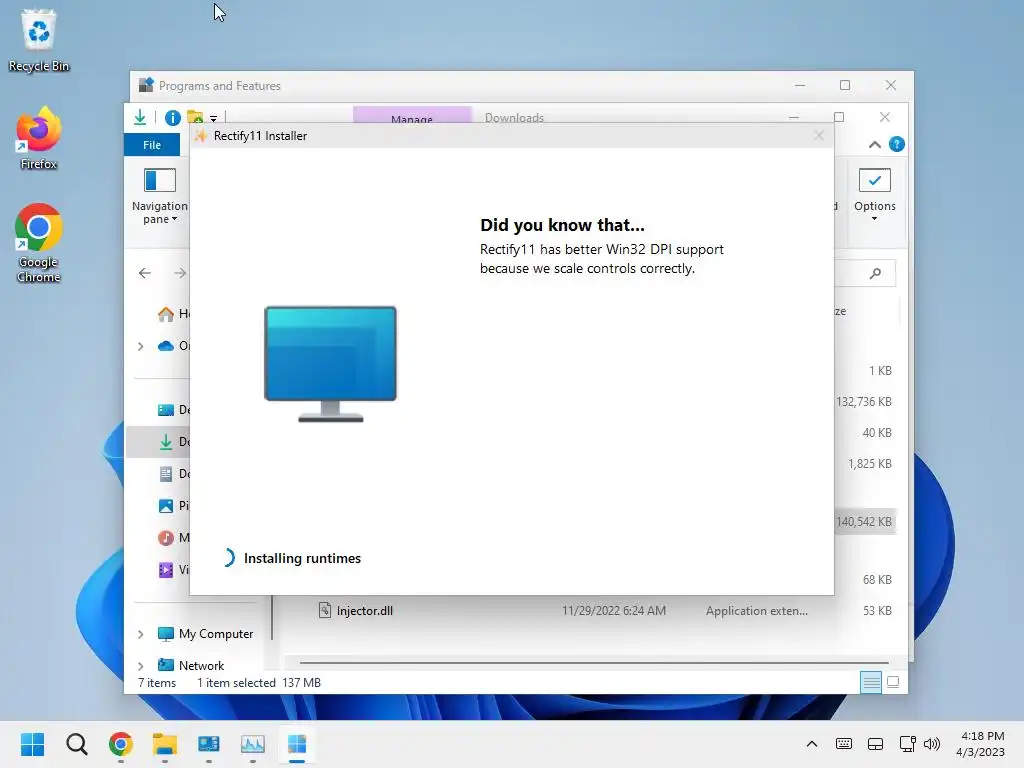Click the 11/29/2022 6:24 AM date cell
Viewport: 1024px width, 768px height.
(x=614, y=611)
